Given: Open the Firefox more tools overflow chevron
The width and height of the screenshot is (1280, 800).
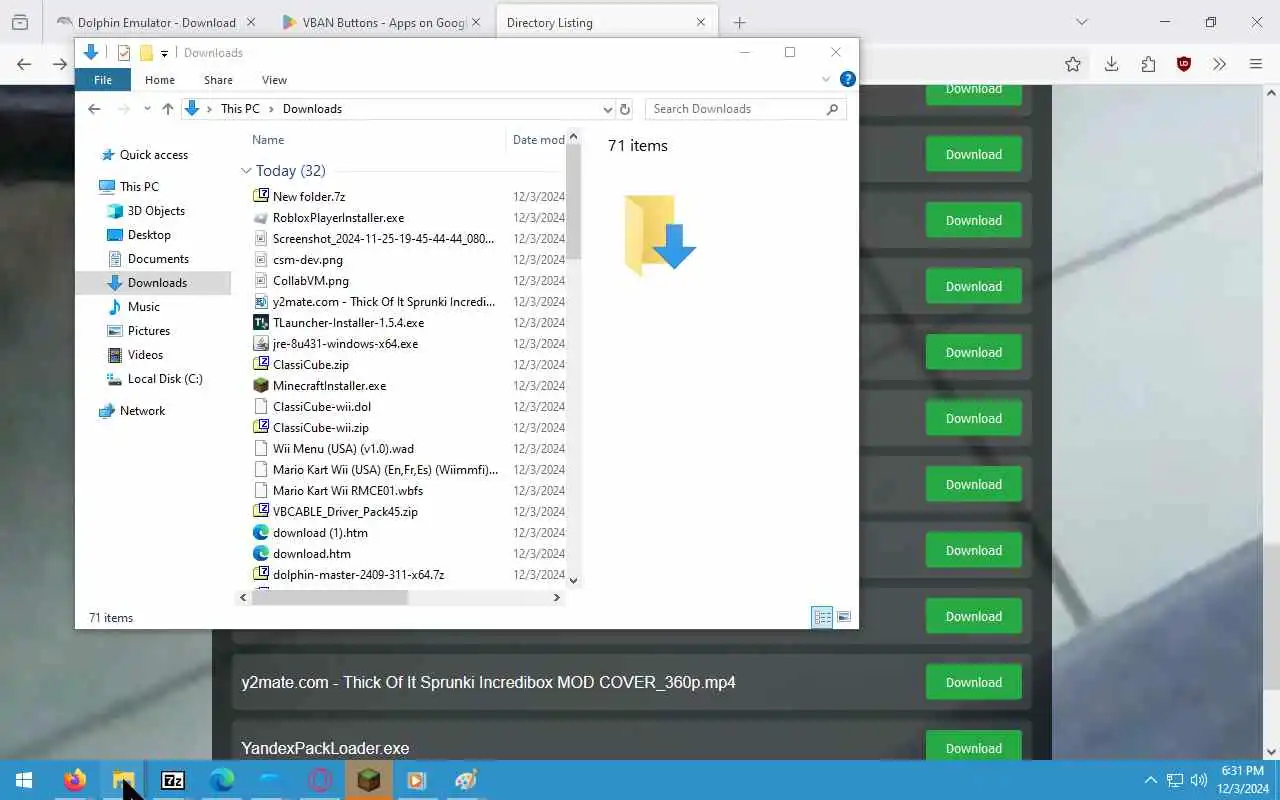Looking at the screenshot, I should click(1219, 64).
